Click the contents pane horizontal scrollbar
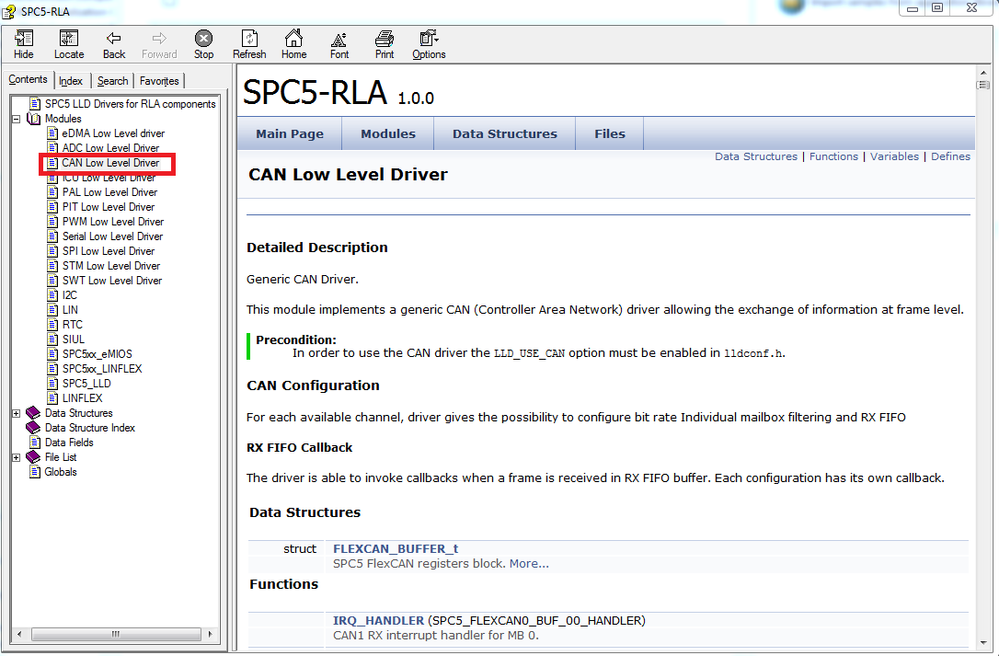Viewport: 999px width, 656px height. click(115, 634)
